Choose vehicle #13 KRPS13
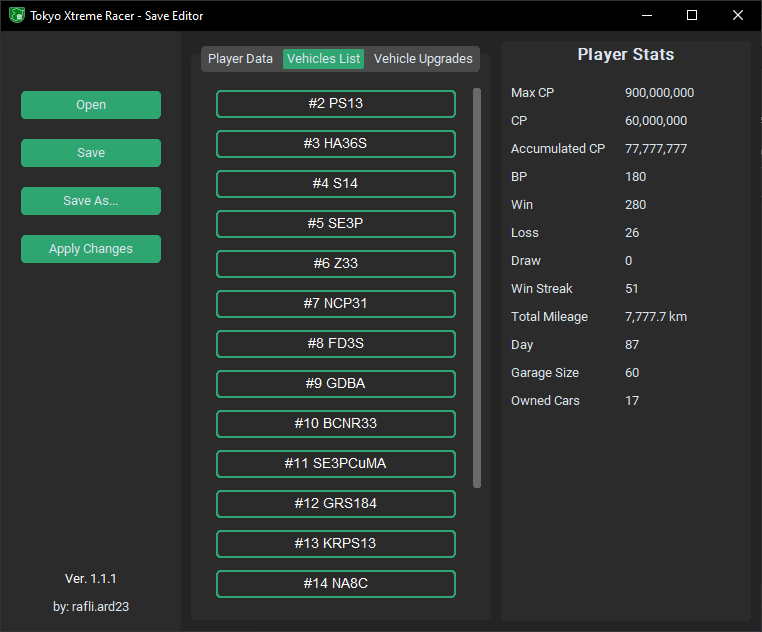The width and height of the screenshot is (762, 632). tap(336, 544)
